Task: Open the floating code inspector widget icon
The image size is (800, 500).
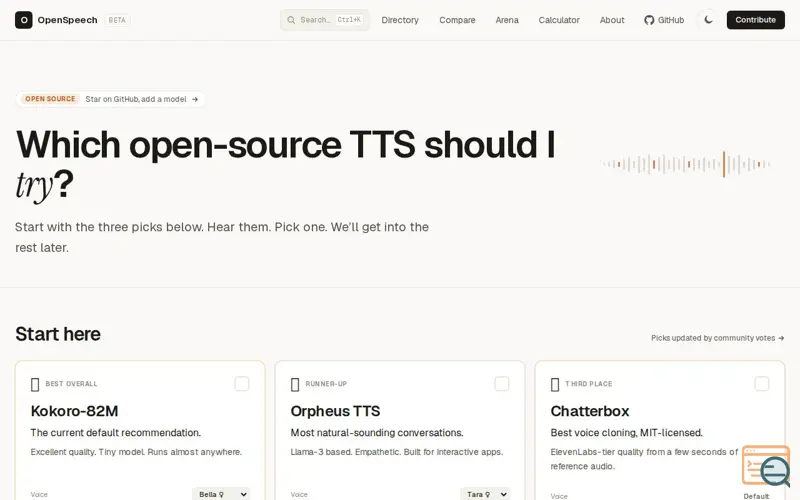Action: point(766,466)
